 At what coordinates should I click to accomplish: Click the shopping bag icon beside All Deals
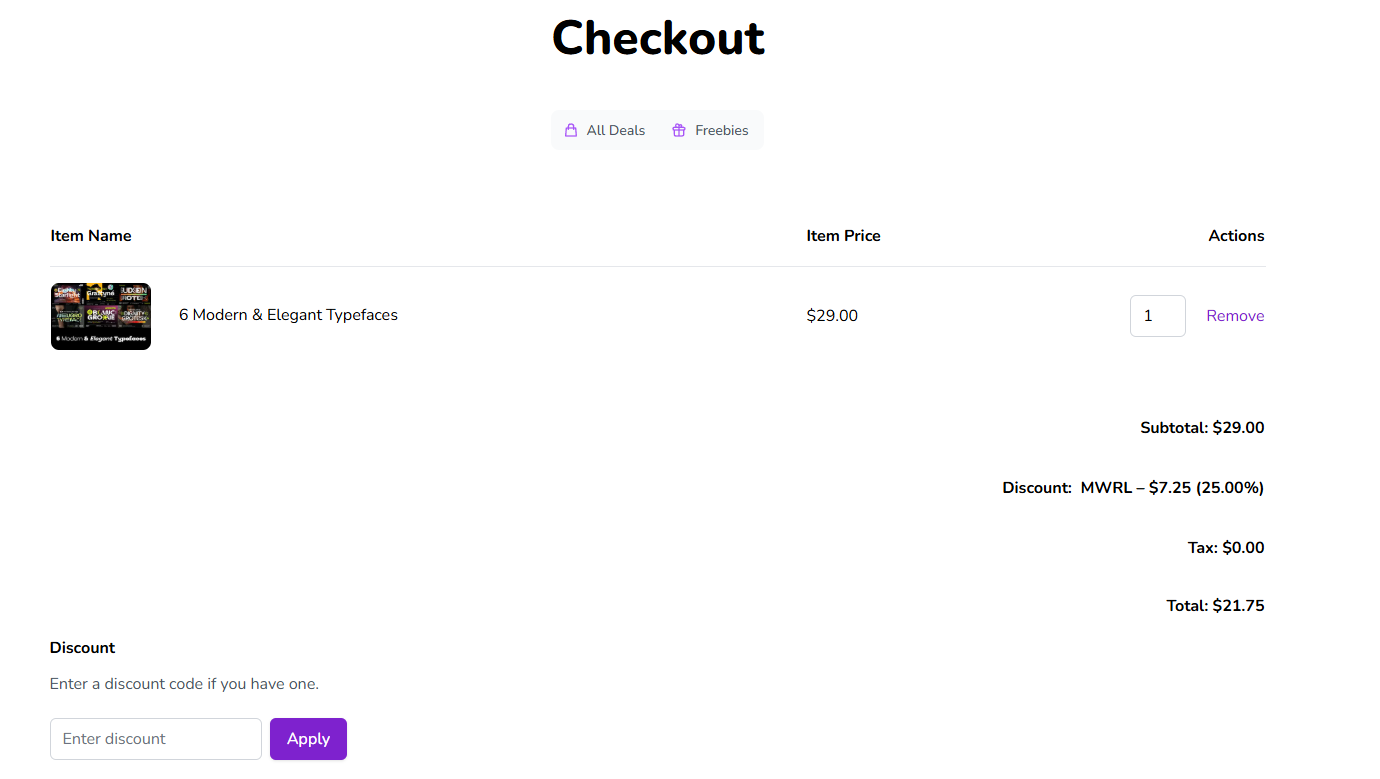coord(571,130)
